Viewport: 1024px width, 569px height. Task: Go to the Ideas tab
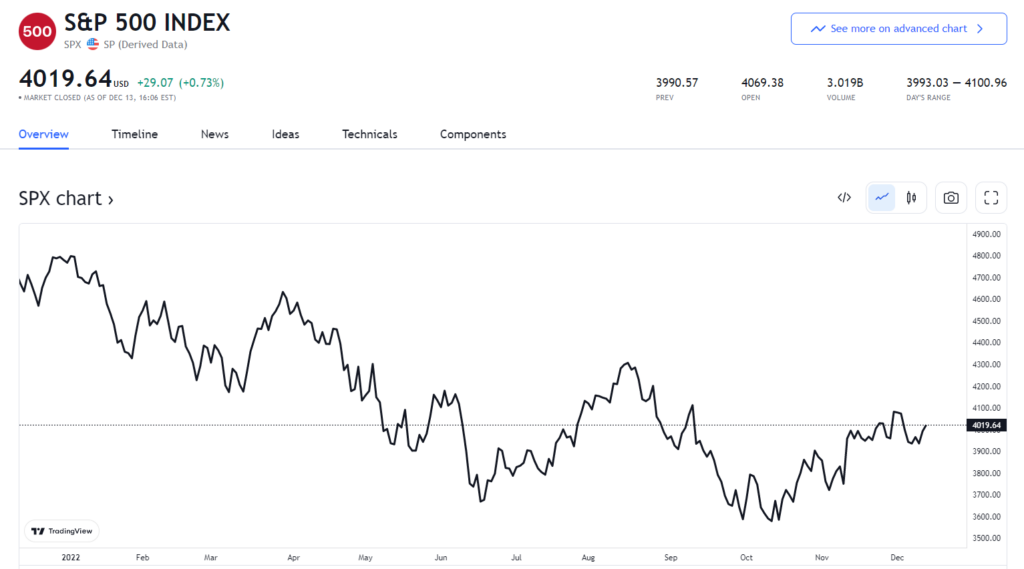pos(285,134)
